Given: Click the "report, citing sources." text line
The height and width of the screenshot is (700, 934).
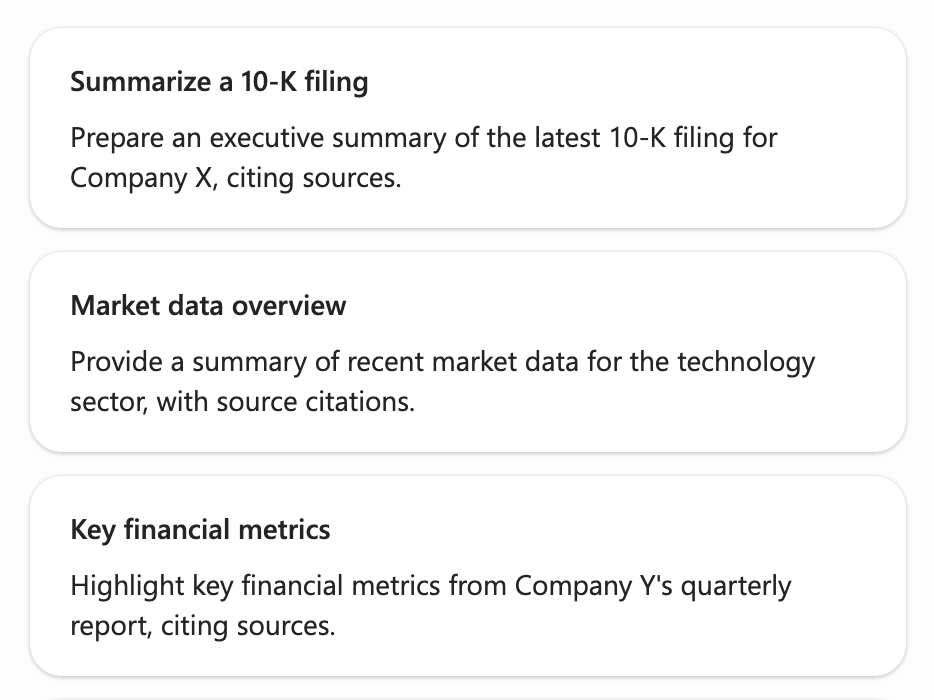Looking at the screenshot, I should 203,626.
